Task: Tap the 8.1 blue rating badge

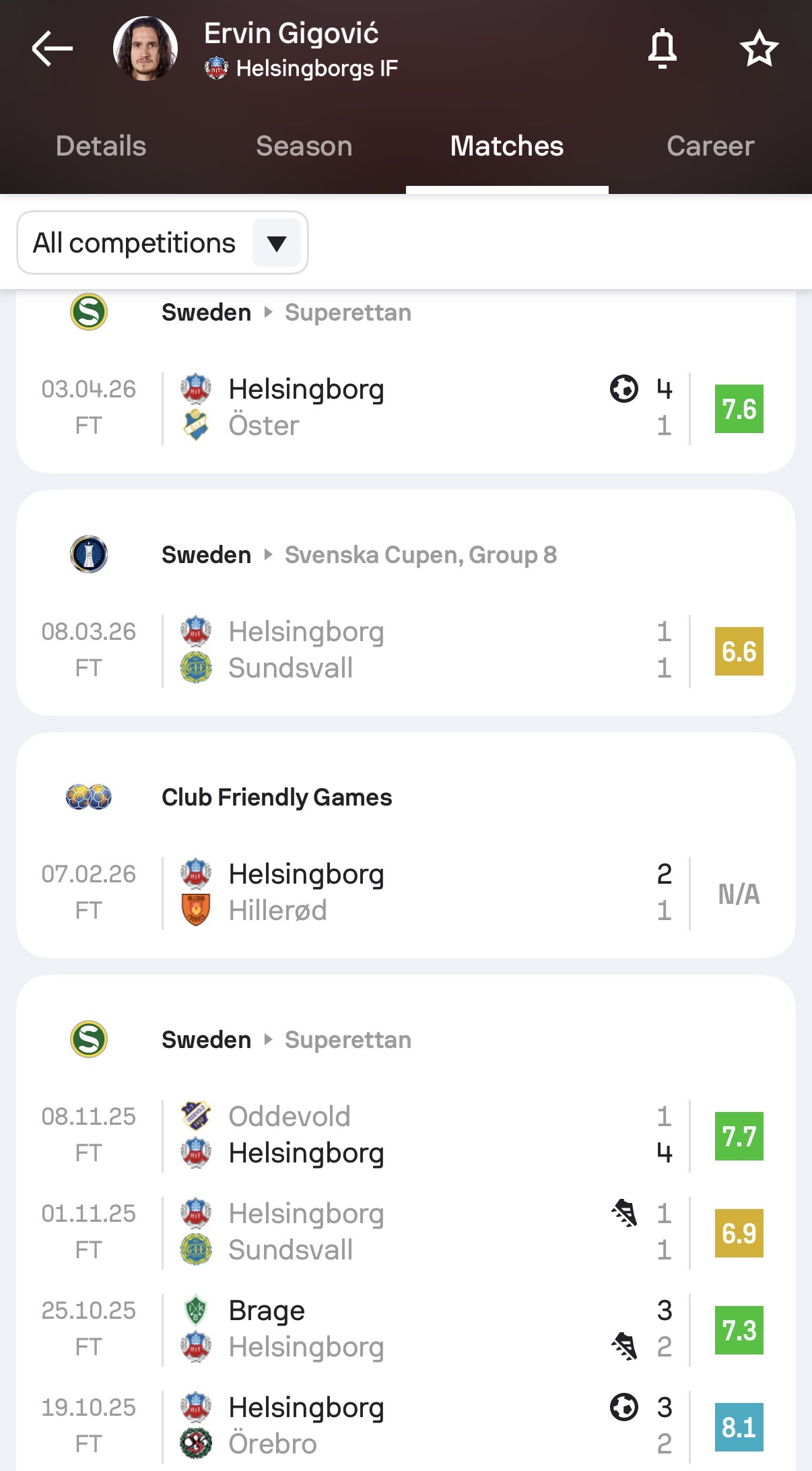Action: (739, 1427)
